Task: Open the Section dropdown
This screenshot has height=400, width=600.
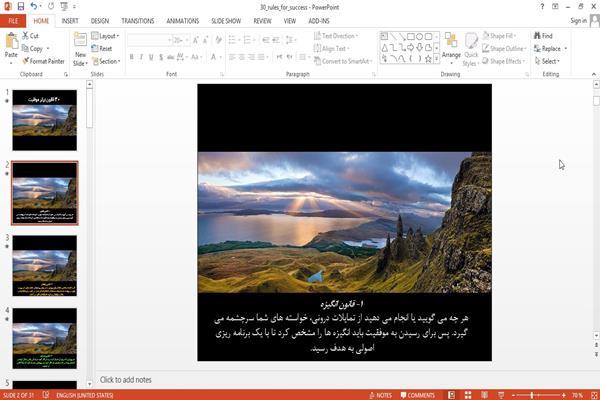Action: coord(106,61)
